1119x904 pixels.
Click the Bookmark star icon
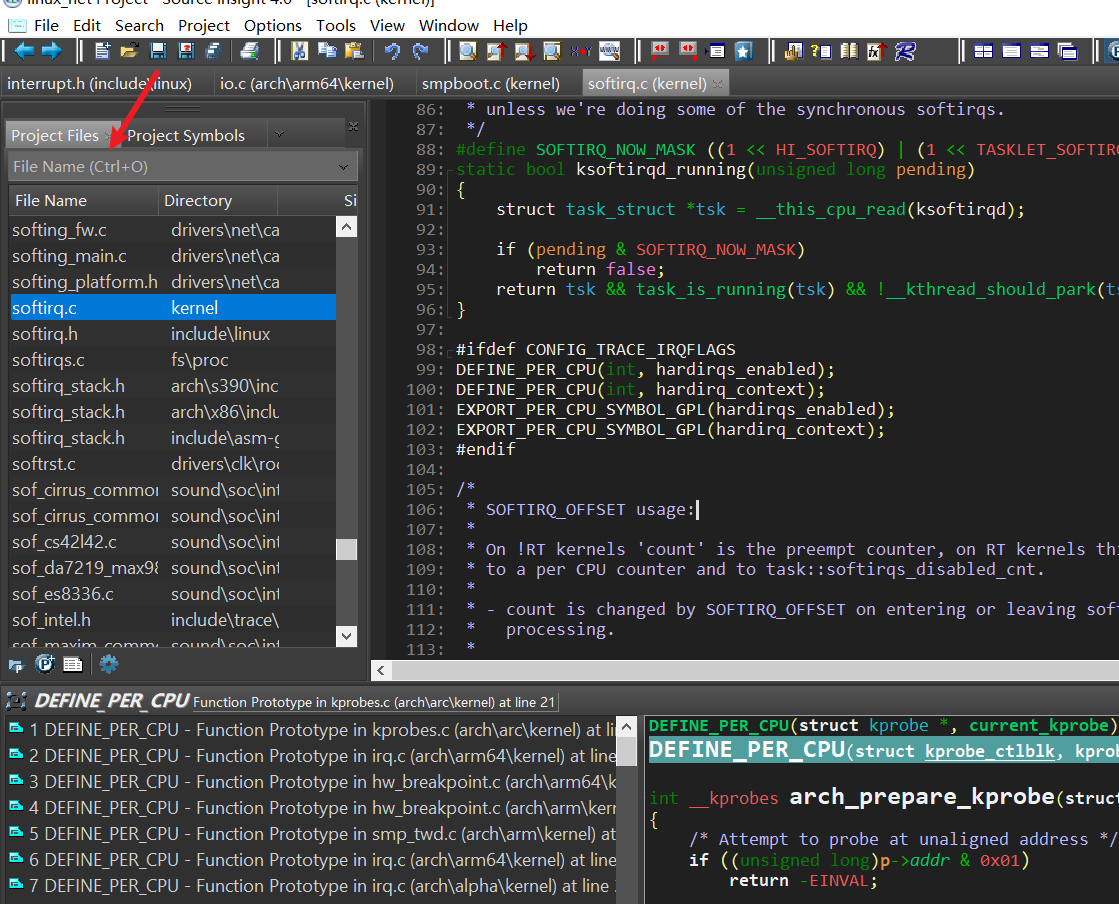(743, 51)
